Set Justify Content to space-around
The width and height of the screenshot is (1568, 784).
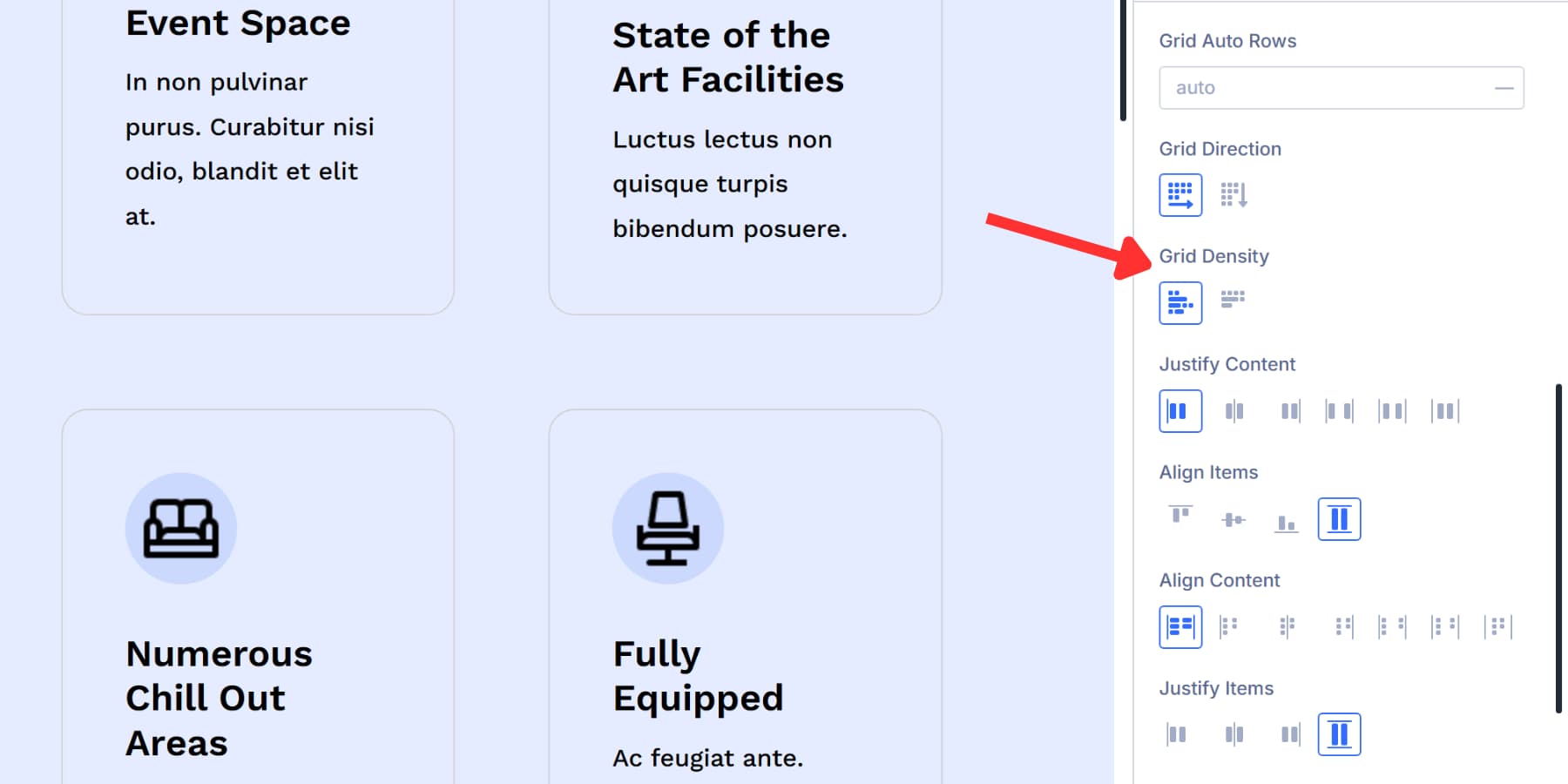point(1391,410)
